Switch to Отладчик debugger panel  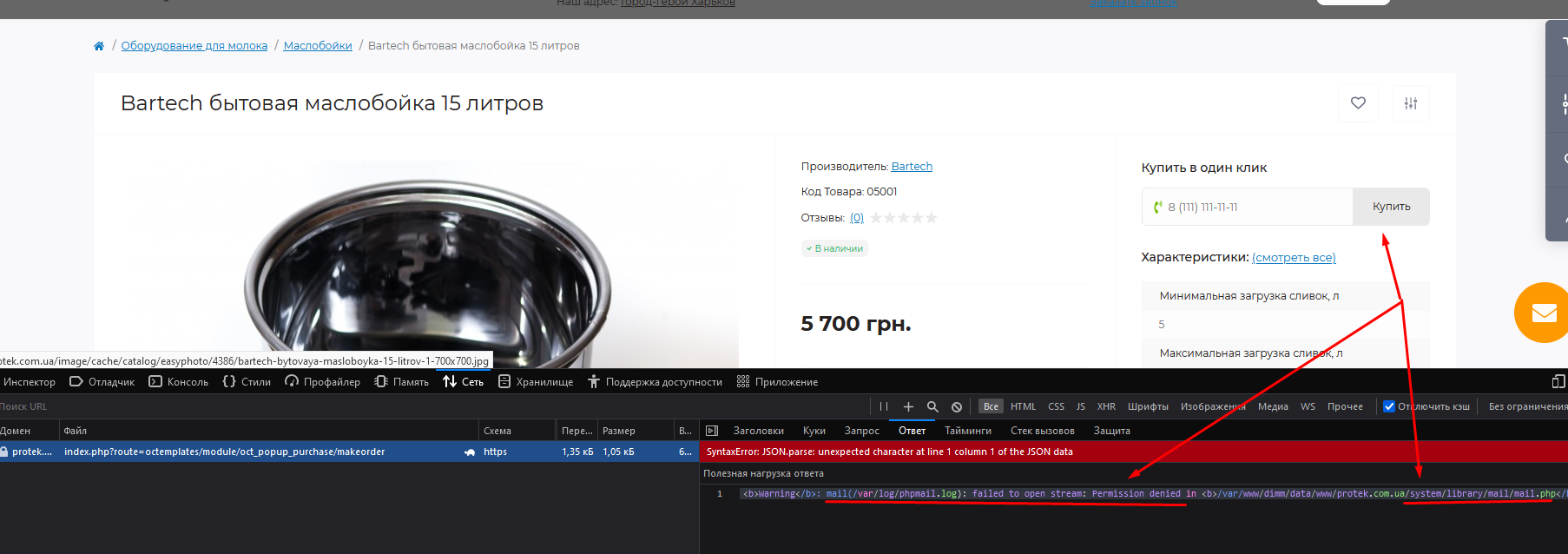pos(102,382)
